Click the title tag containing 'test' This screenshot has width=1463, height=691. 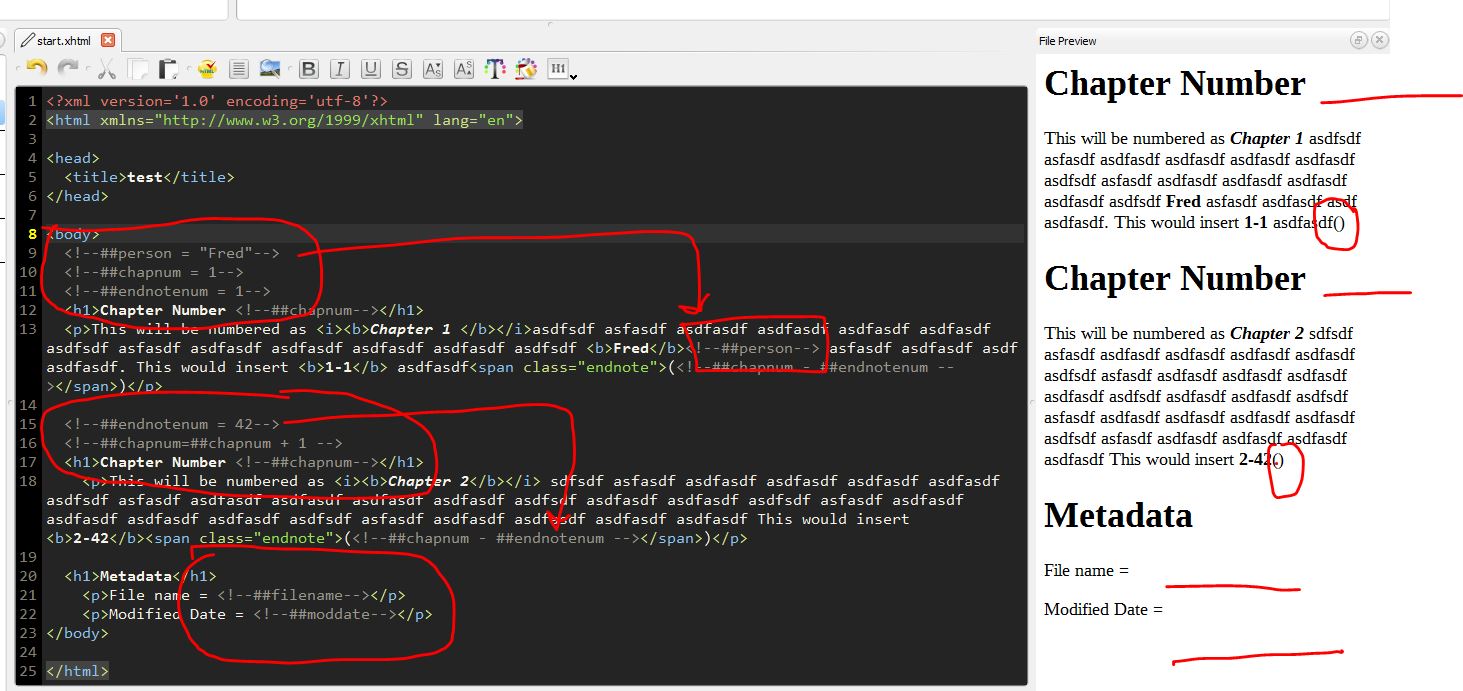point(149,177)
